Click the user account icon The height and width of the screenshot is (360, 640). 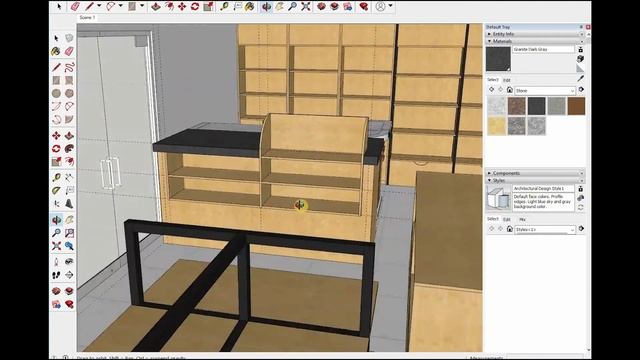click(x=380, y=6)
